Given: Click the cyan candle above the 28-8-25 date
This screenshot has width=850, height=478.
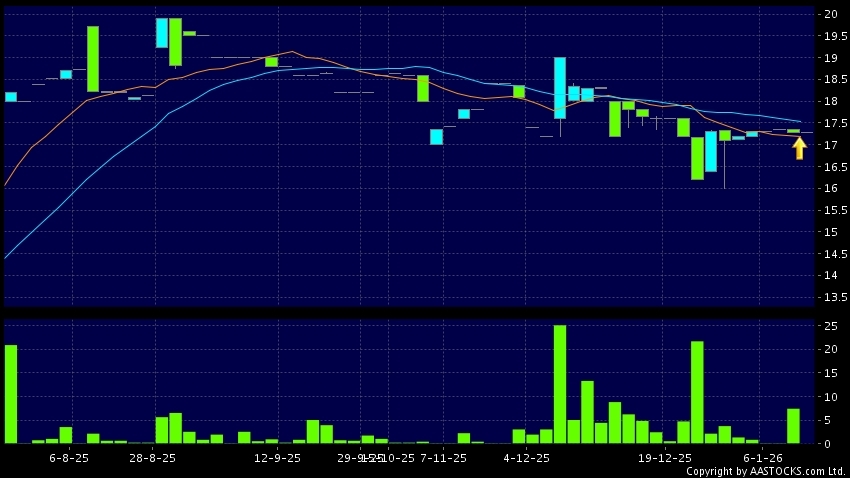Looking at the screenshot, I should click(x=162, y=33).
